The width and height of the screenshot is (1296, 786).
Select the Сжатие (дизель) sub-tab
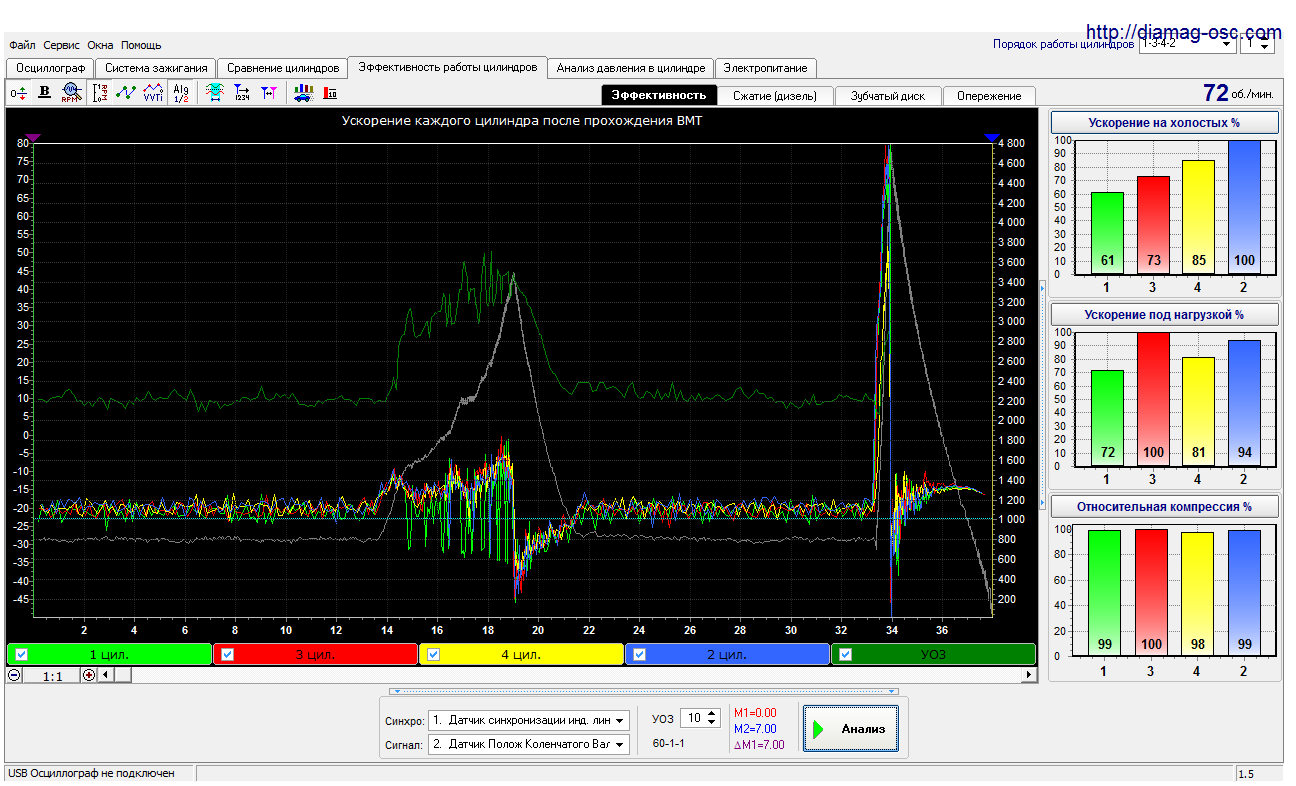775,96
